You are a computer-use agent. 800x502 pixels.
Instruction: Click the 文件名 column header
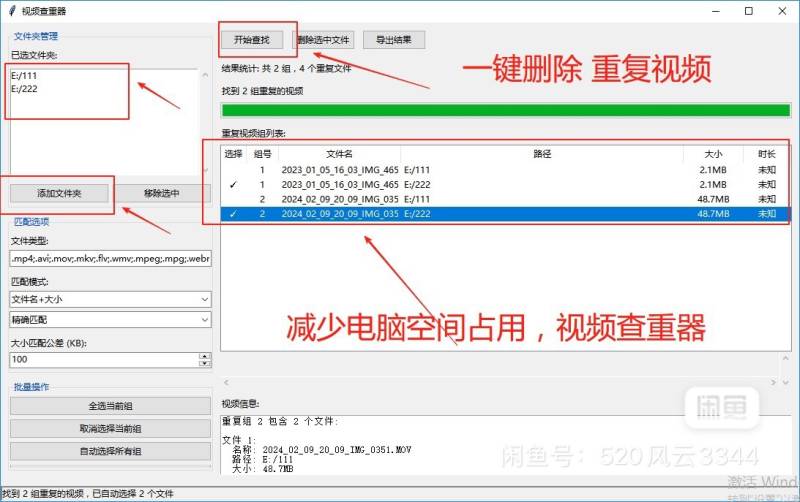click(x=339, y=154)
